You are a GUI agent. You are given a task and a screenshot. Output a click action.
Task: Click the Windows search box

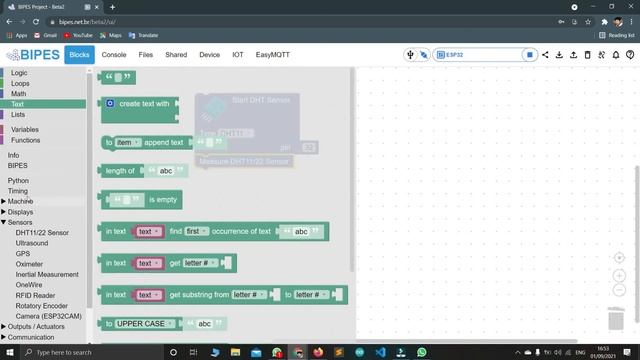91,352
